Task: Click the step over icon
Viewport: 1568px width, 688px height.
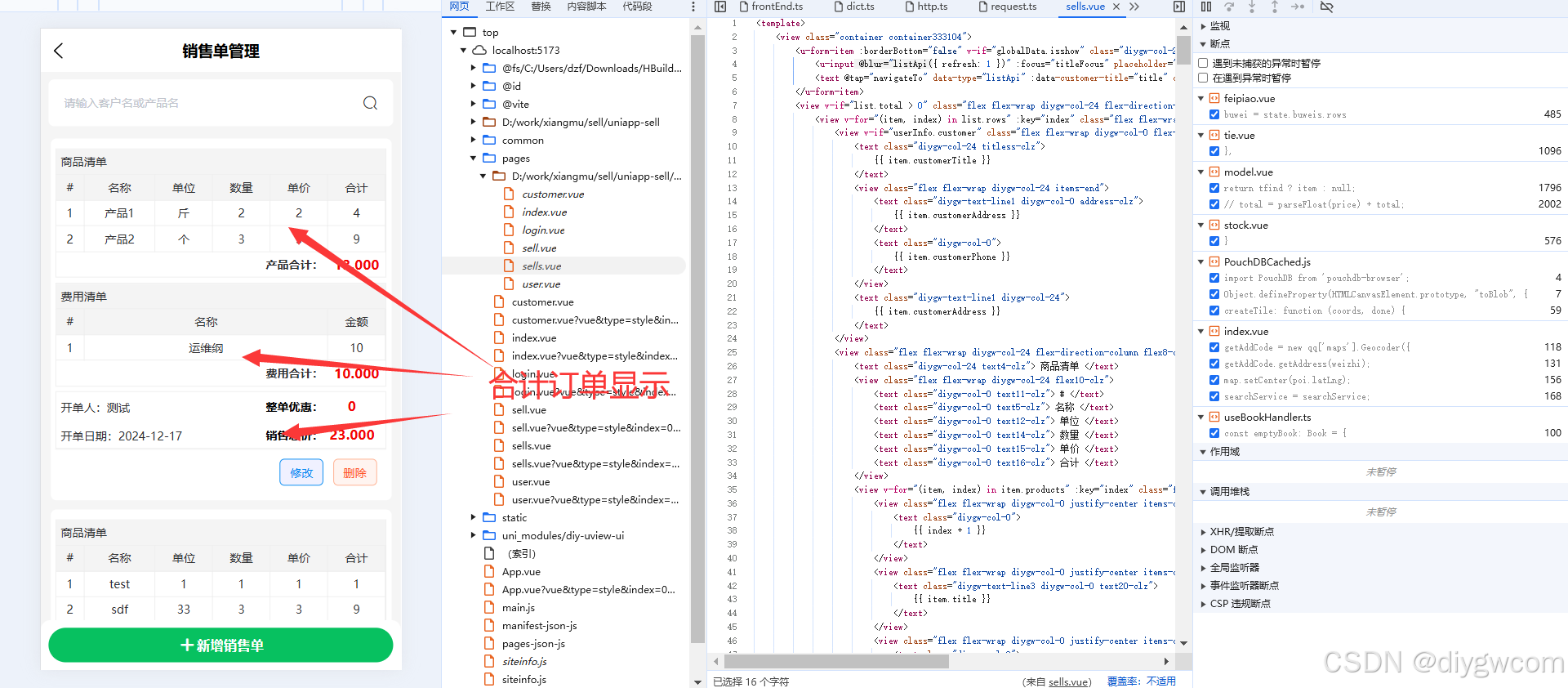Action: click(x=1229, y=7)
